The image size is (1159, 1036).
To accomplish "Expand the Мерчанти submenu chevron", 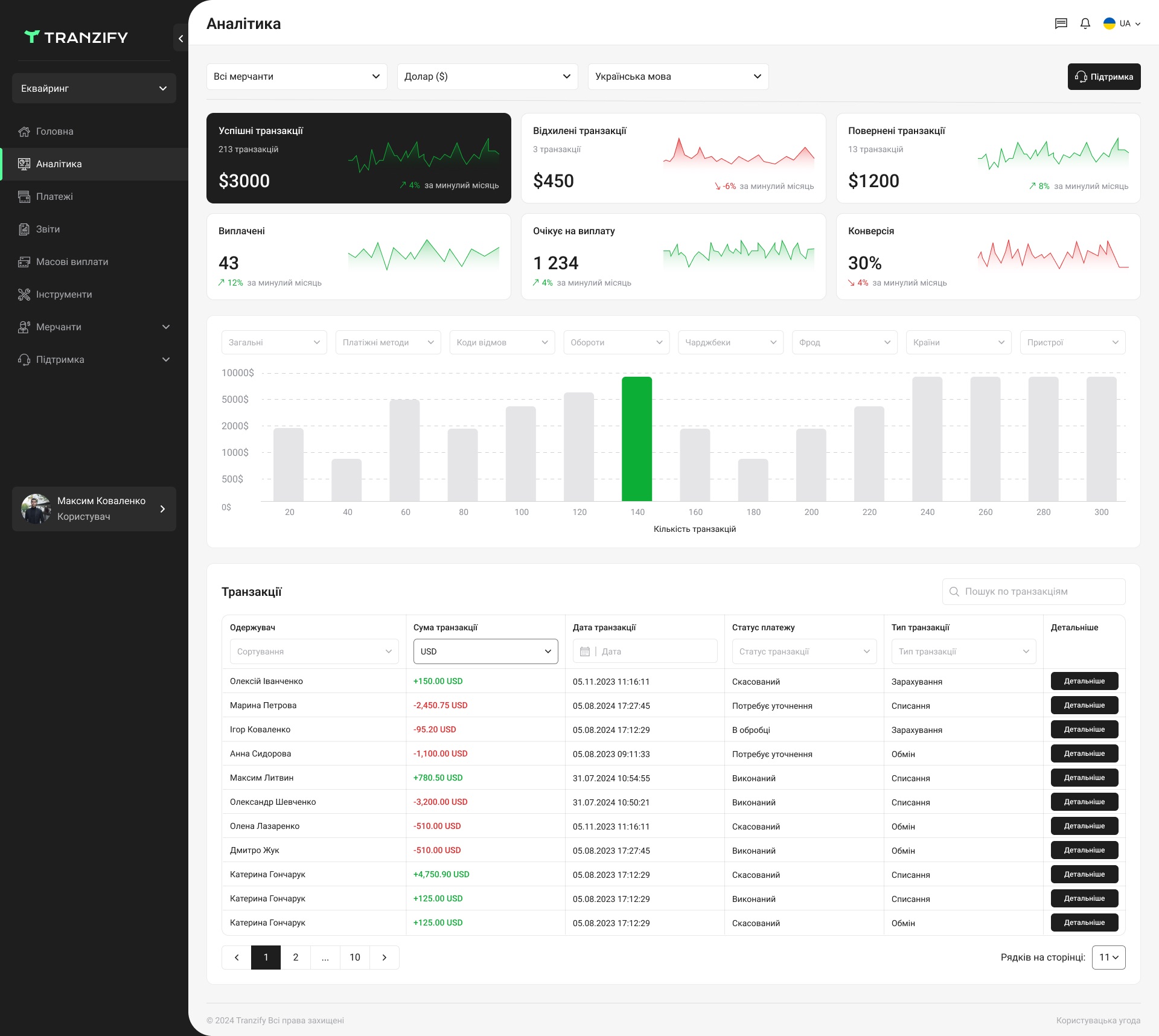I will (166, 327).
